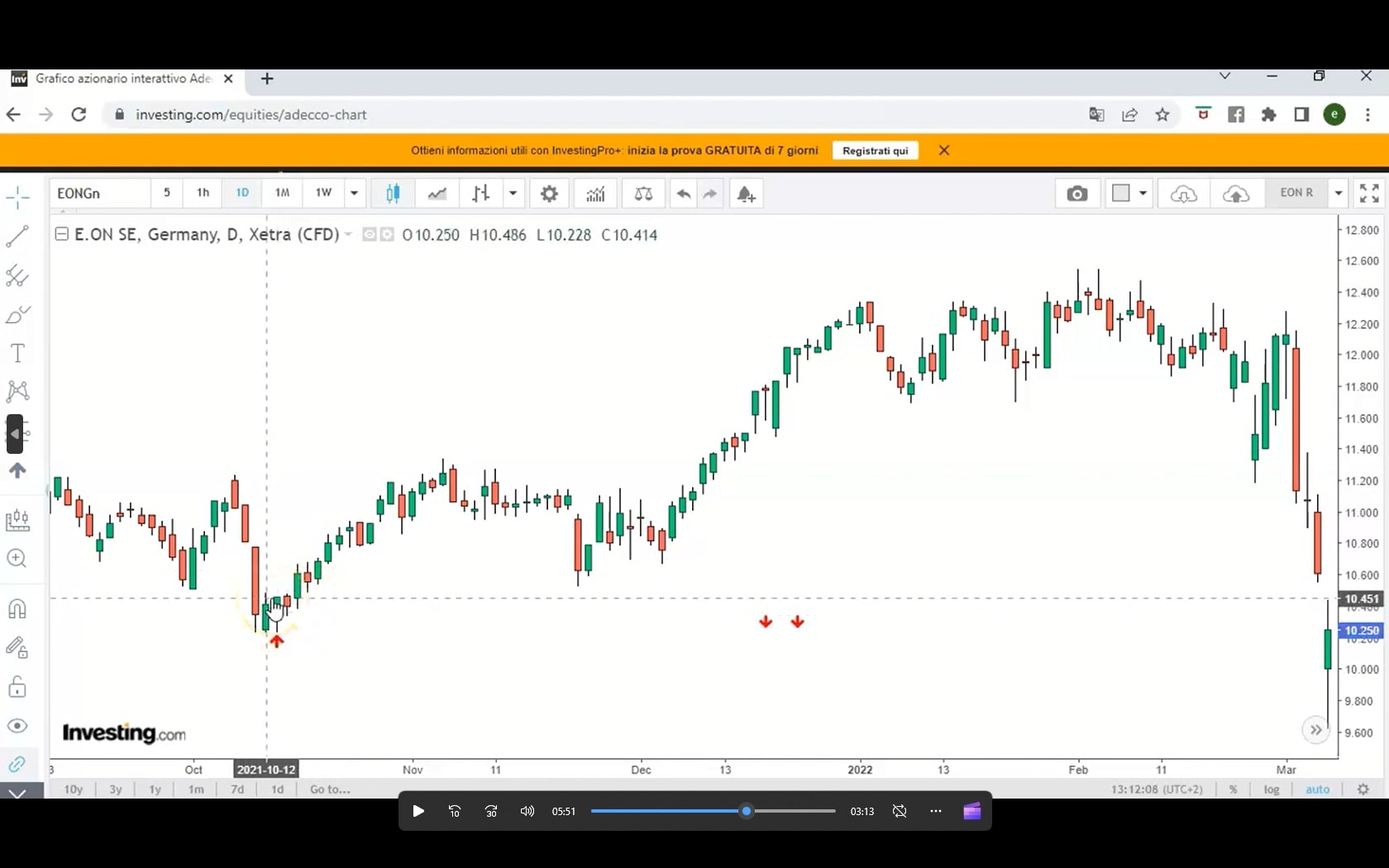Switch to bar chart style
Viewport: 1389px width, 868px height.
(480, 193)
